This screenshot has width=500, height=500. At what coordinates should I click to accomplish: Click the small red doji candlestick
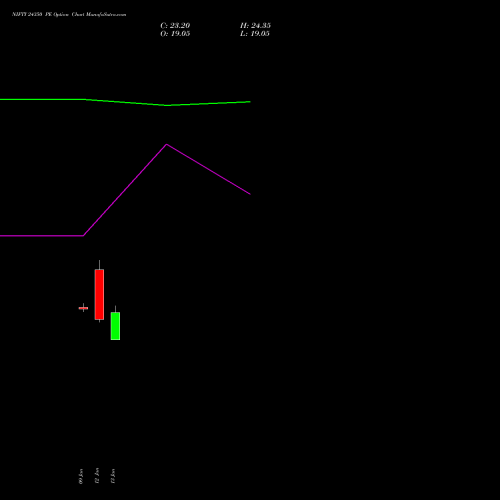tap(83, 308)
